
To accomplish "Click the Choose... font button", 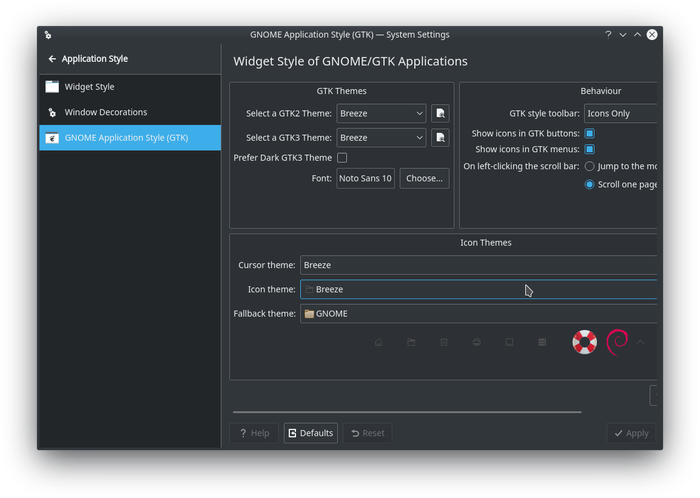I will coord(424,178).
